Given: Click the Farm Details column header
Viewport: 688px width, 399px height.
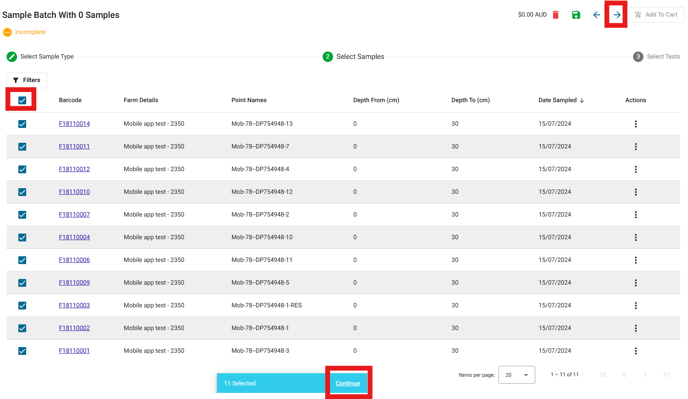Looking at the screenshot, I should click(141, 100).
